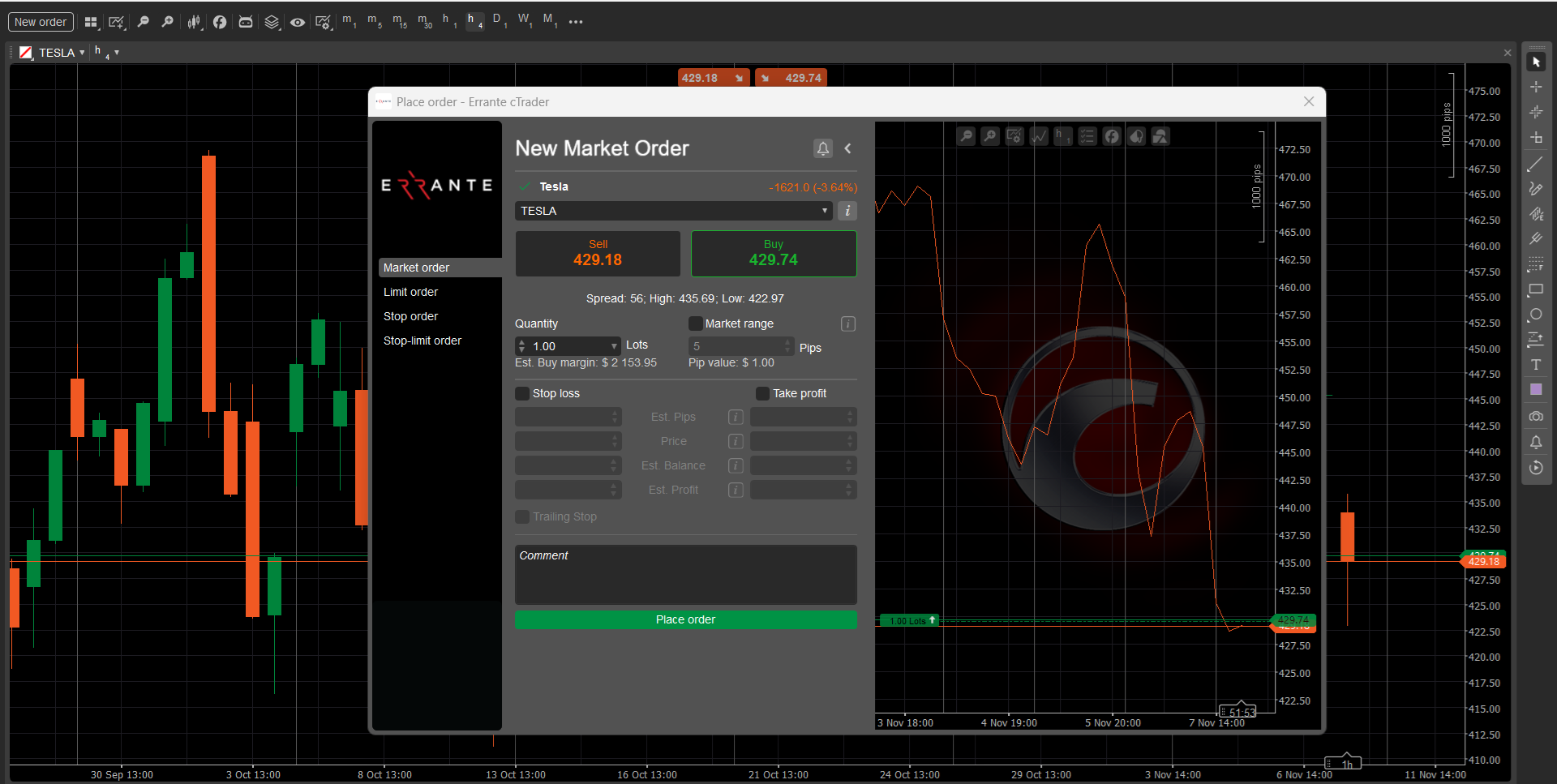
Task: Select the h4 timeframe in top toolbar
Action: tap(475, 20)
